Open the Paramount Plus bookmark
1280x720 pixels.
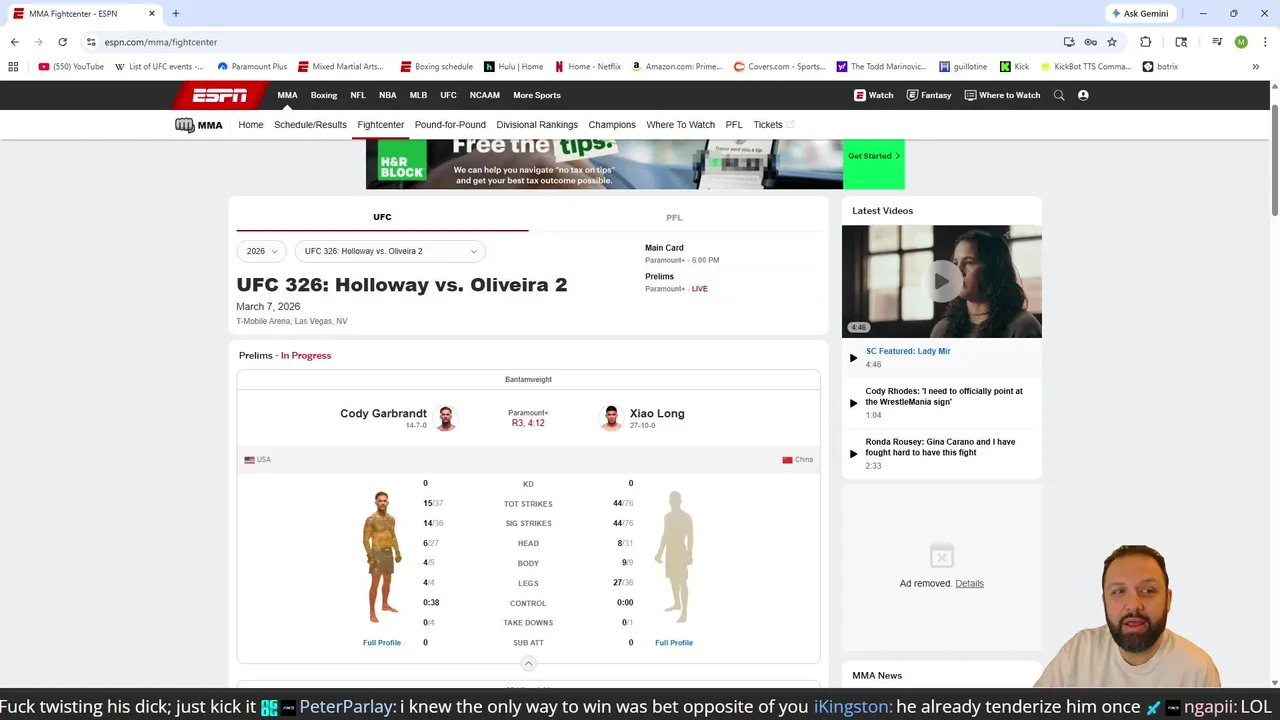(x=252, y=67)
